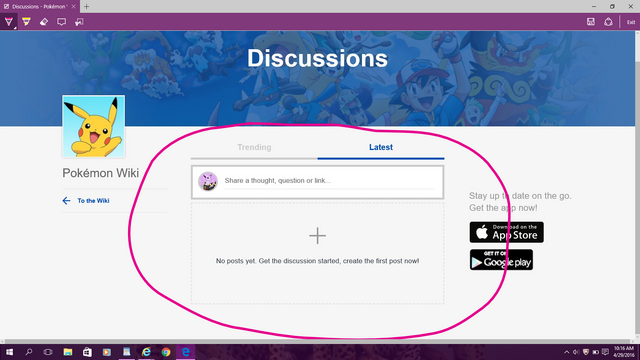The width and height of the screenshot is (640, 360).
Task: Open the taskbar clock and date
Action: click(x=624, y=352)
